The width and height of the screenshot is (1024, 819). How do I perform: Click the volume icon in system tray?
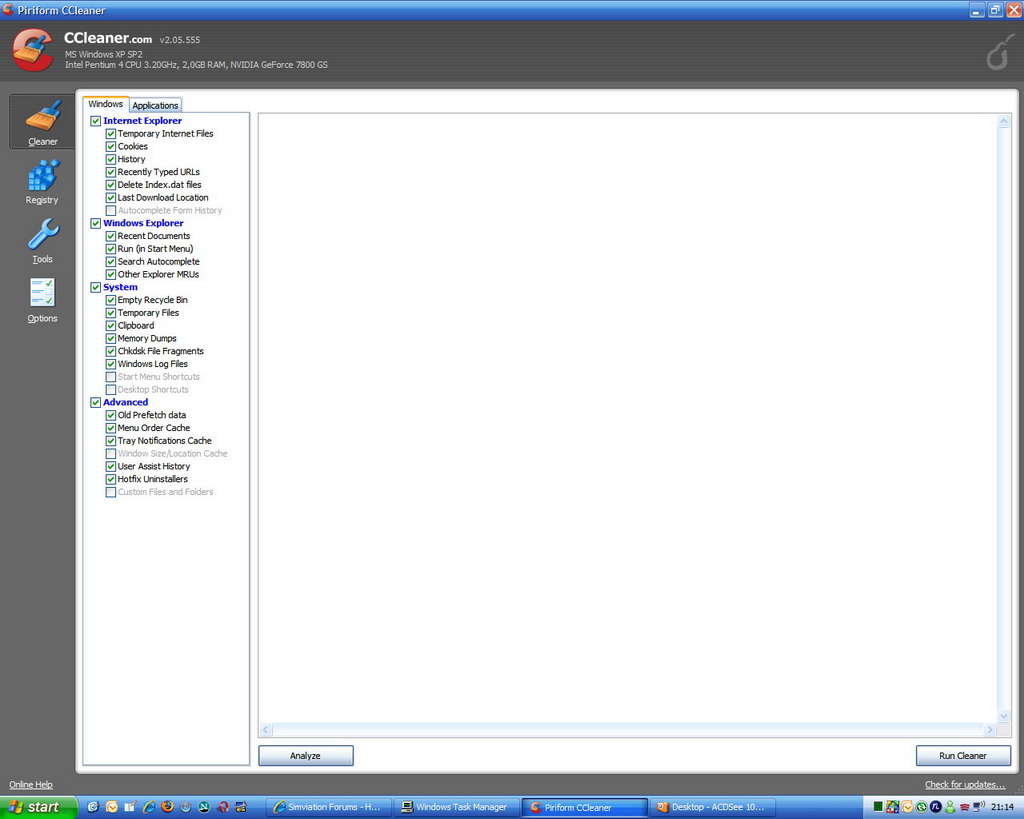[978, 806]
